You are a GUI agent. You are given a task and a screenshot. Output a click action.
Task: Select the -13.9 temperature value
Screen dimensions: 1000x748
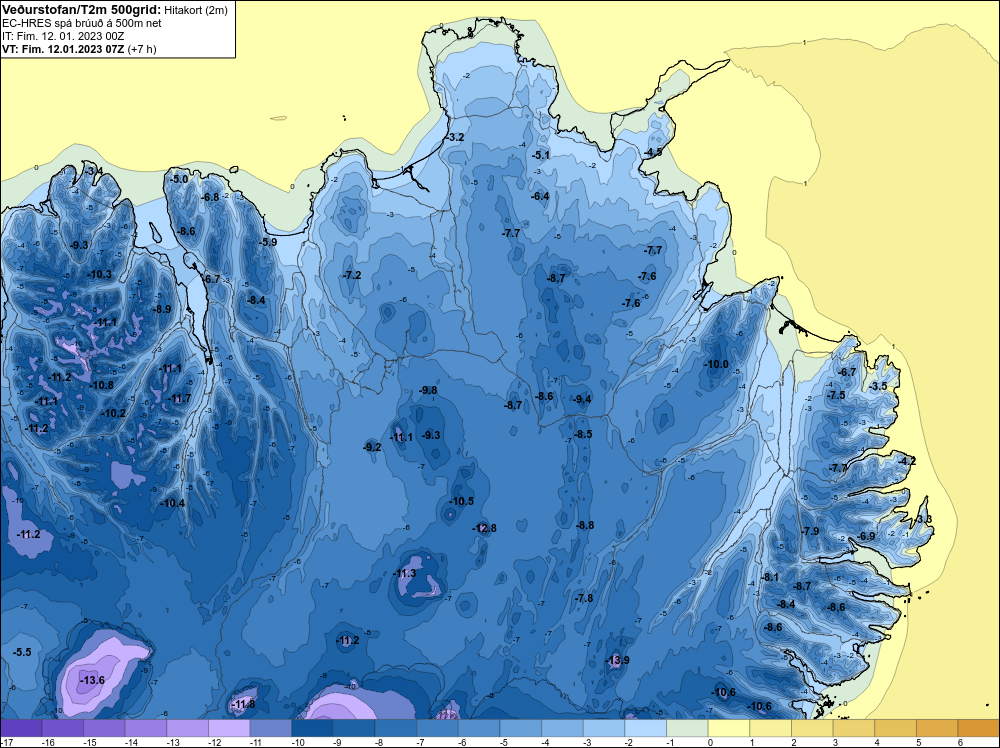(x=617, y=659)
